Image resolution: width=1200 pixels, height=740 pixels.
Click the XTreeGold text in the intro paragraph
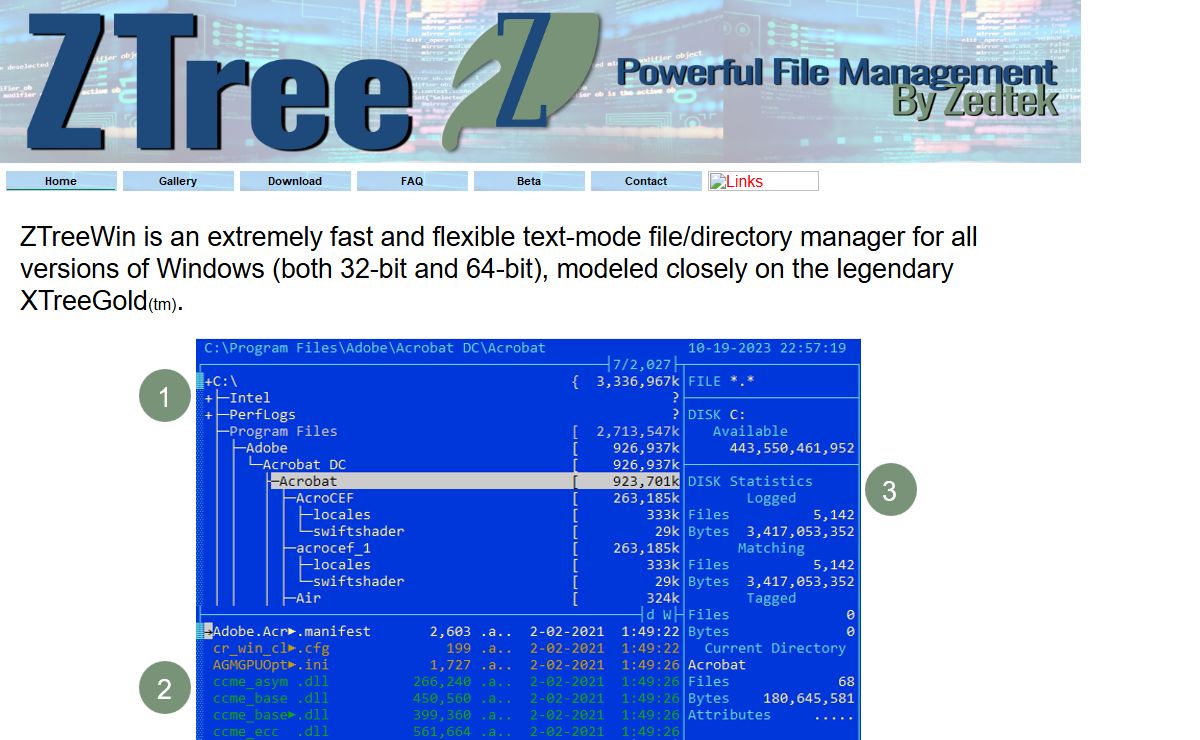click(84, 300)
